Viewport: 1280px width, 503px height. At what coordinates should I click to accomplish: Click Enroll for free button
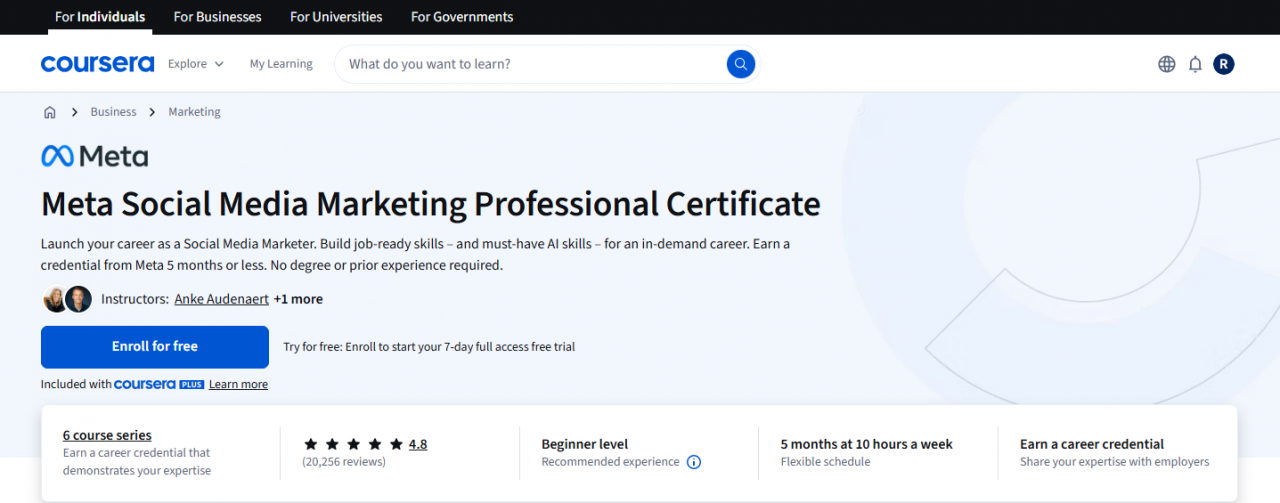pos(155,347)
